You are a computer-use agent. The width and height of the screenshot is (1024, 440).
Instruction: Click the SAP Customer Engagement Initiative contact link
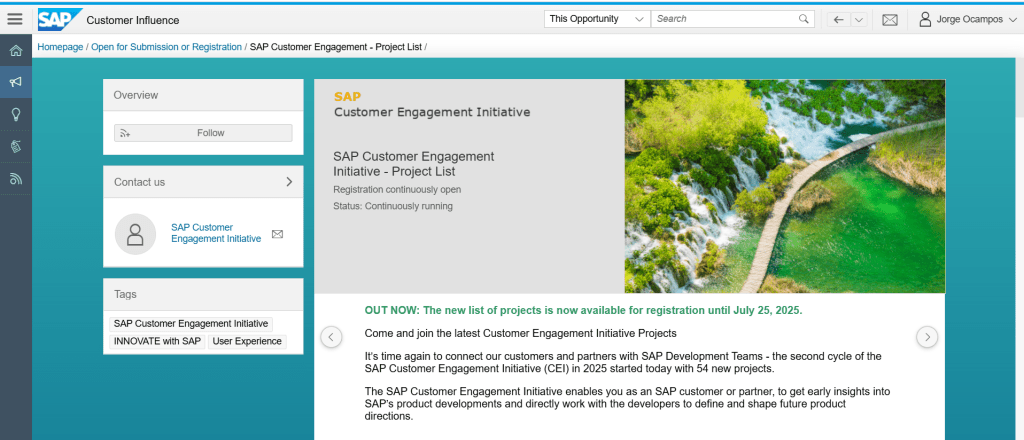pyautogui.click(x=216, y=233)
